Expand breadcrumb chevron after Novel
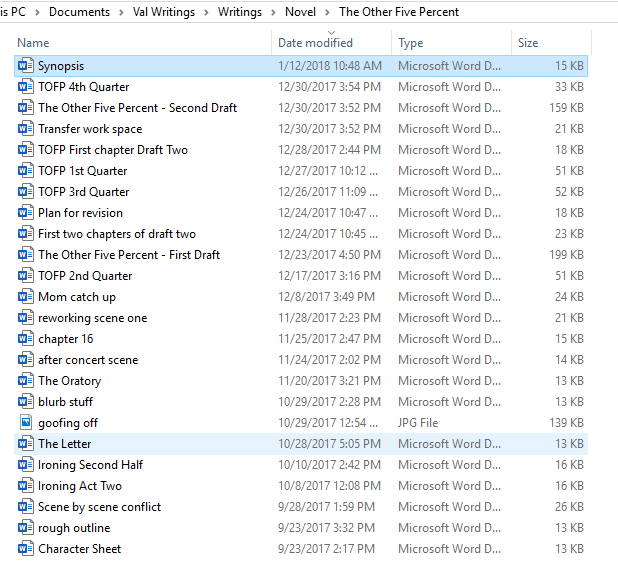The image size is (618, 564). [329, 12]
